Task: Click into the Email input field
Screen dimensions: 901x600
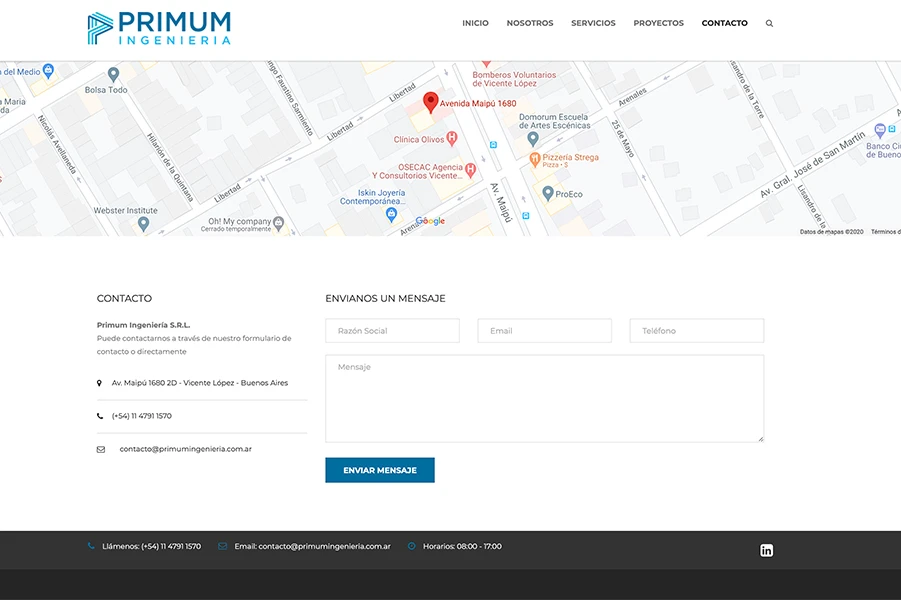Action: 544,331
